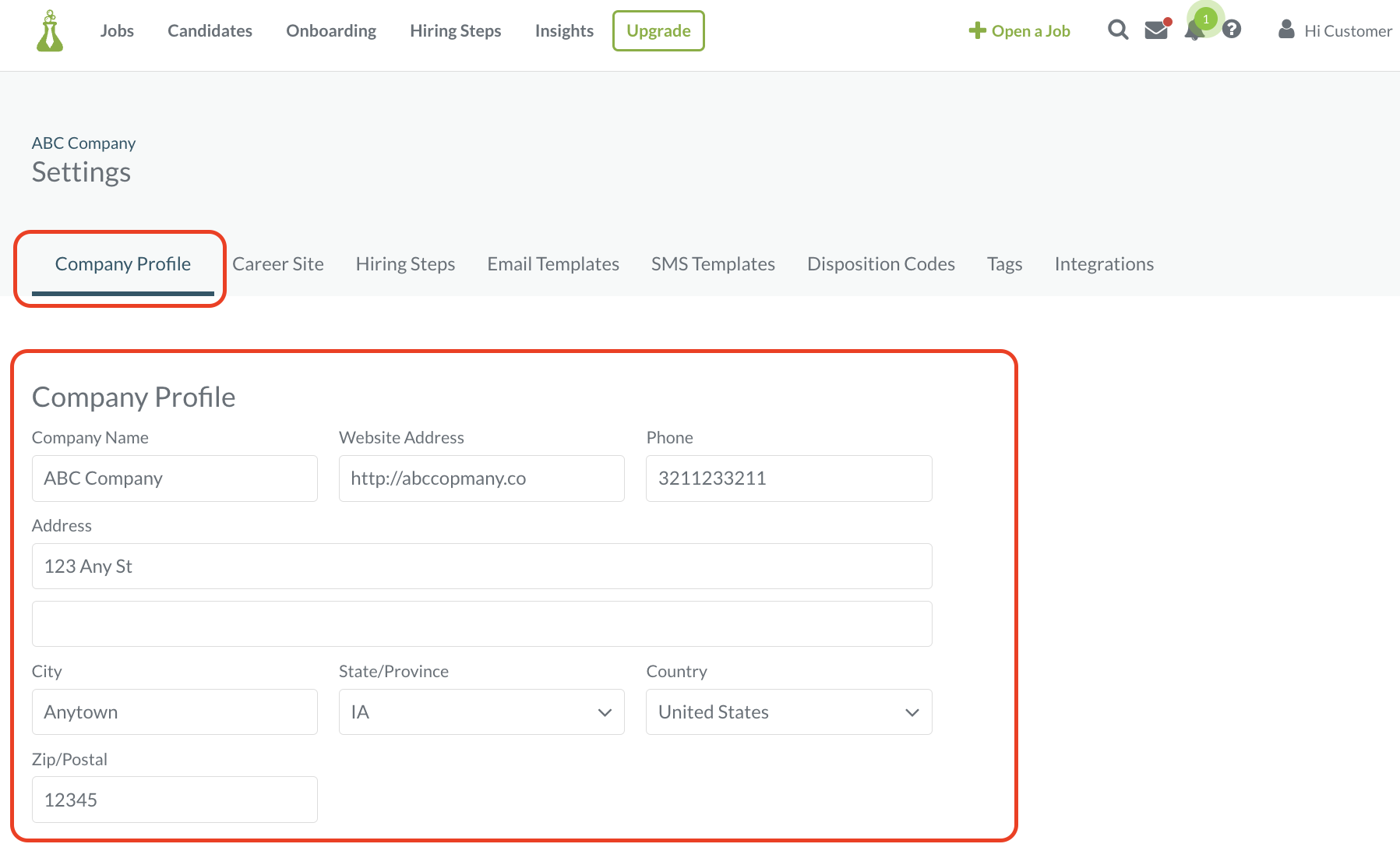The height and width of the screenshot is (858, 1400).
Task: Expand the Country dropdown
Action: click(788, 711)
